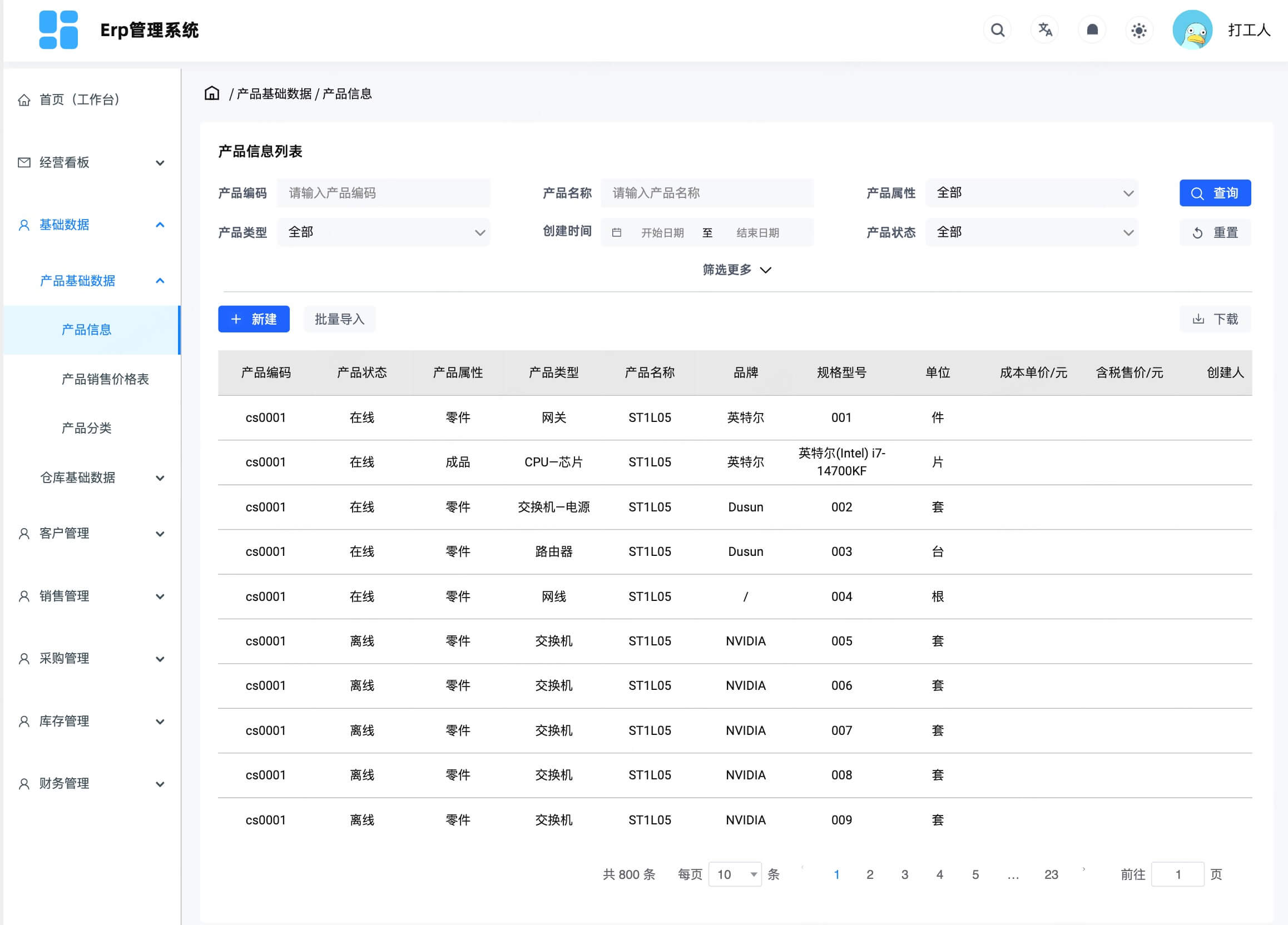
Task: Open the notifications bell icon
Action: tap(1092, 30)
